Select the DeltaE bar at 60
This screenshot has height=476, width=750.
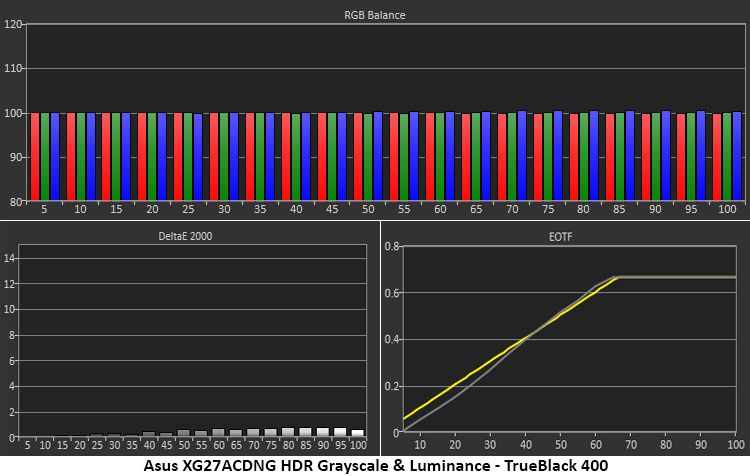coord(219,433)
